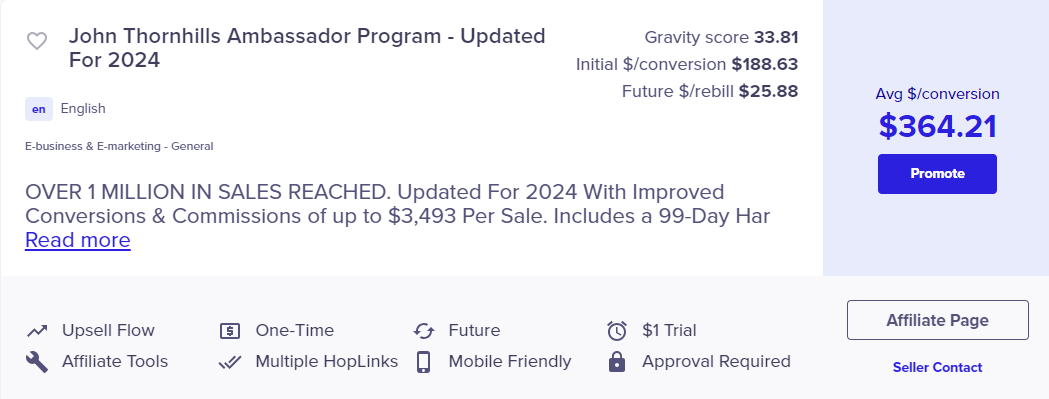The width and height of the screenshot is (1049, 399).
Task: Open the Affiliate Page button
Action: 937,320
